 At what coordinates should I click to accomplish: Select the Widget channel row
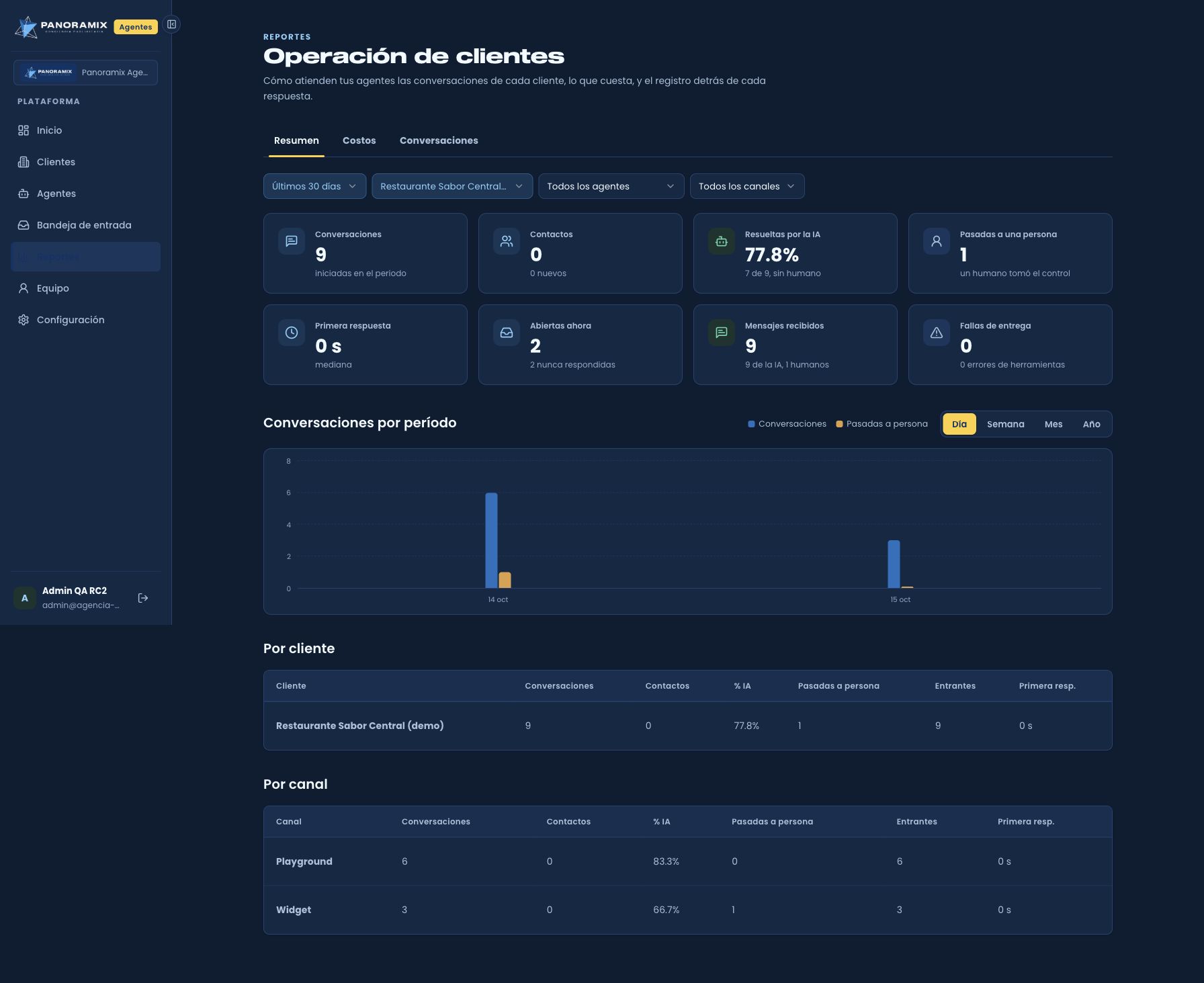coord(687,910)
